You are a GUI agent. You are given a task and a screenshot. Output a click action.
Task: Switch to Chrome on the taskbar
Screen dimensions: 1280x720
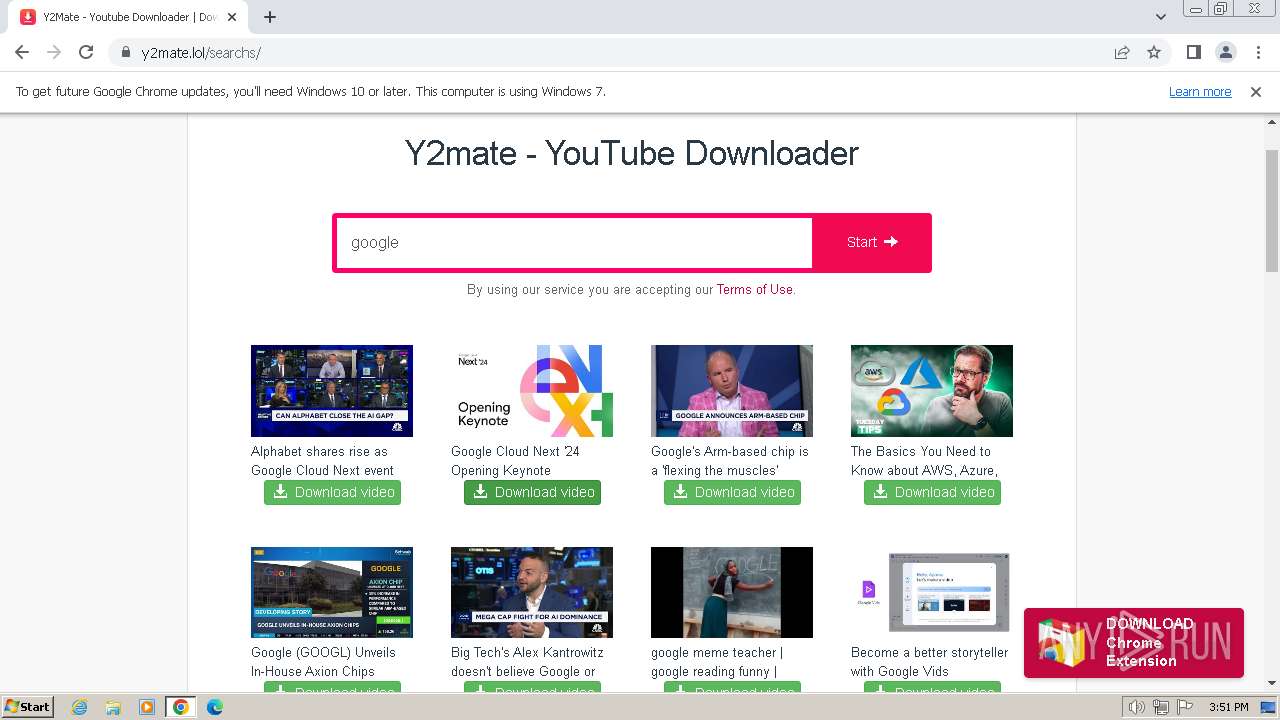[181, 707]
